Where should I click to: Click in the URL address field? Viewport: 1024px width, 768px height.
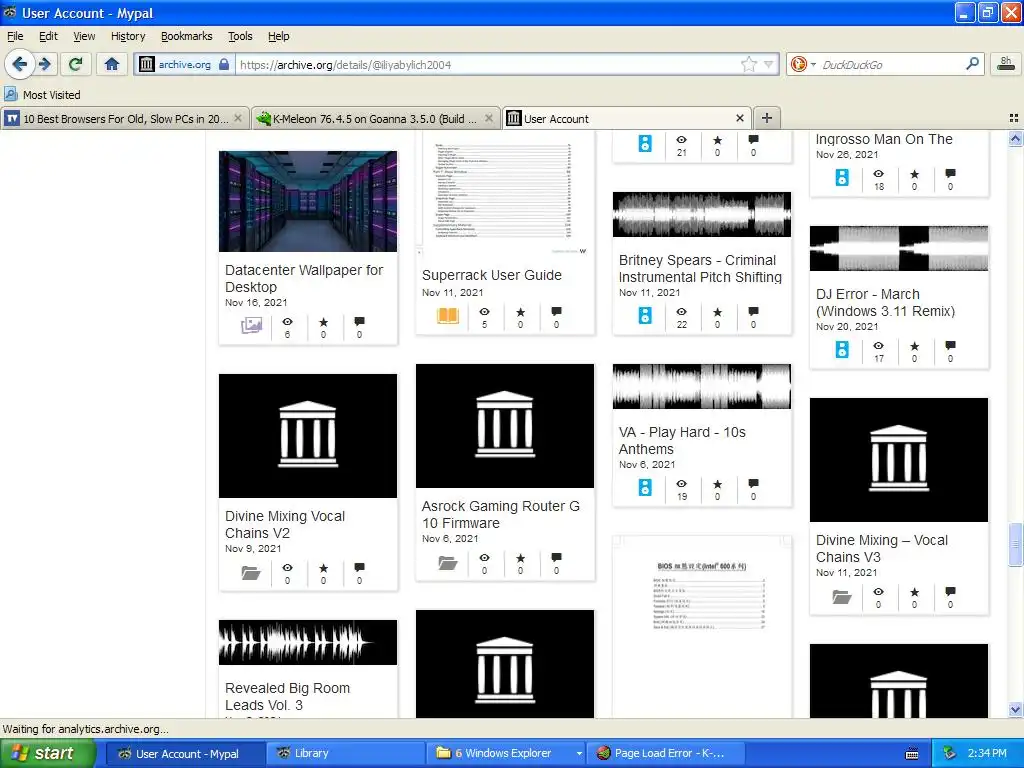point(487,64)
